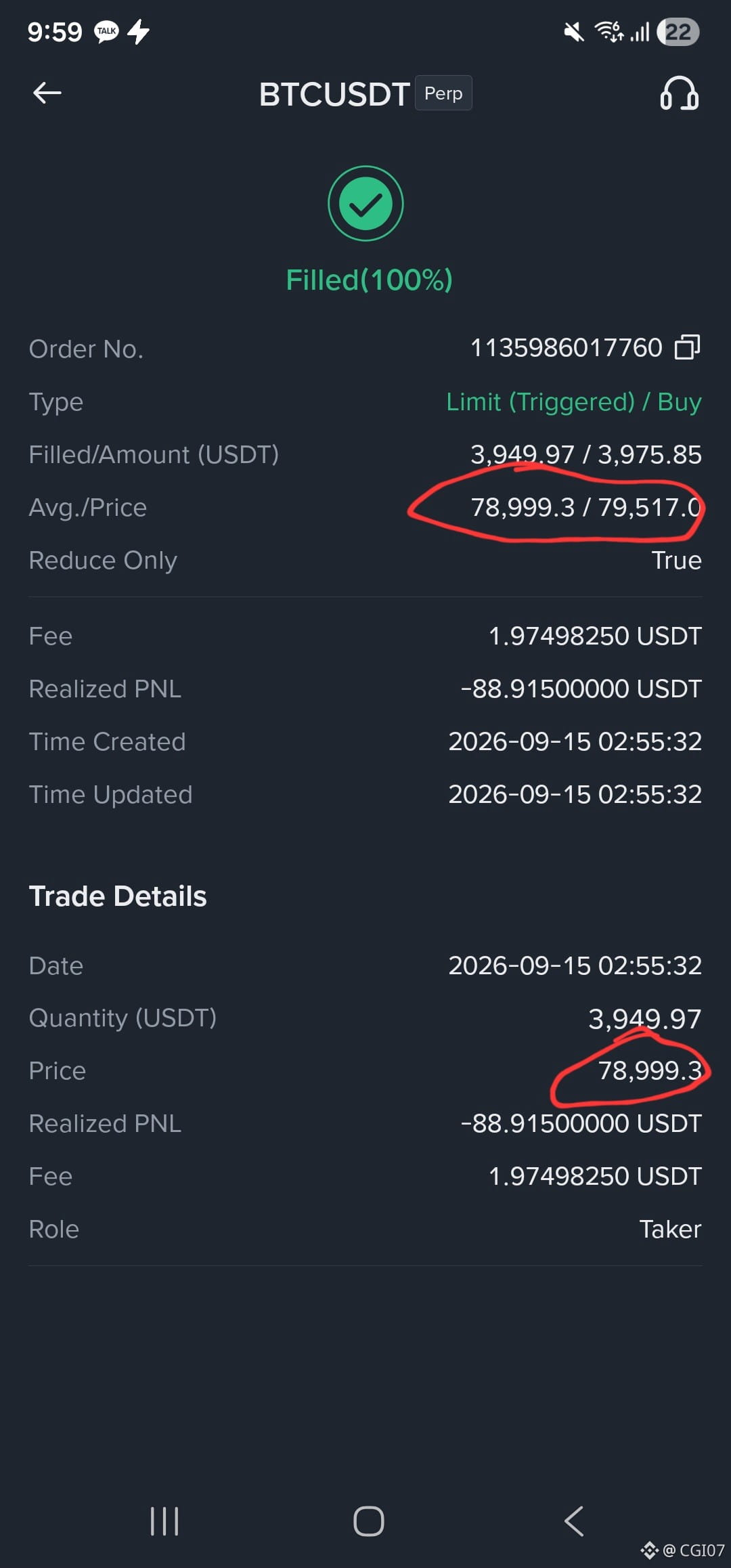Tap the BTCUSDT pair title

[334, 94]
